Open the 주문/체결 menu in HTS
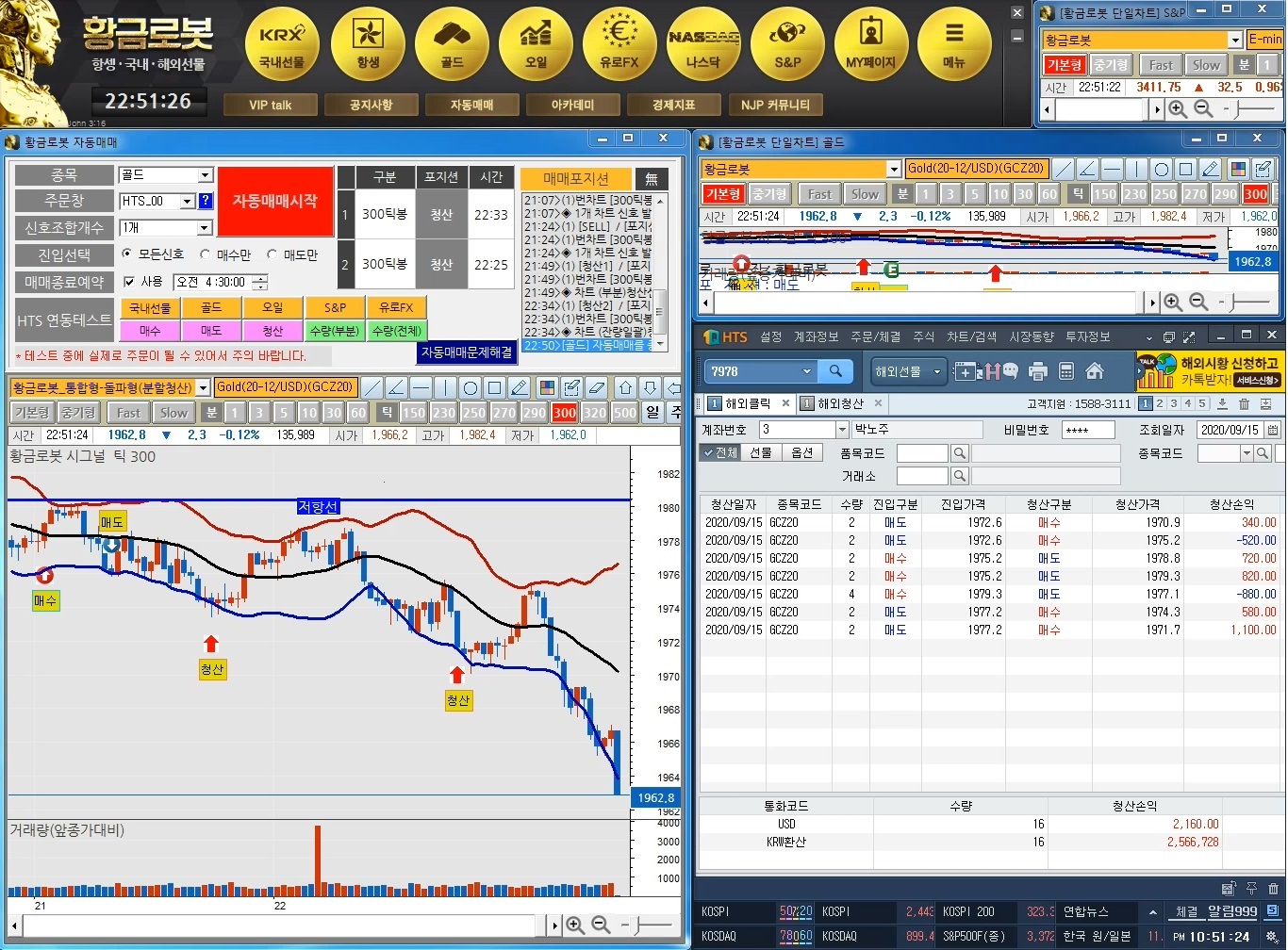The width and height of the screenshot is (1288, 950). pos(875,337)
